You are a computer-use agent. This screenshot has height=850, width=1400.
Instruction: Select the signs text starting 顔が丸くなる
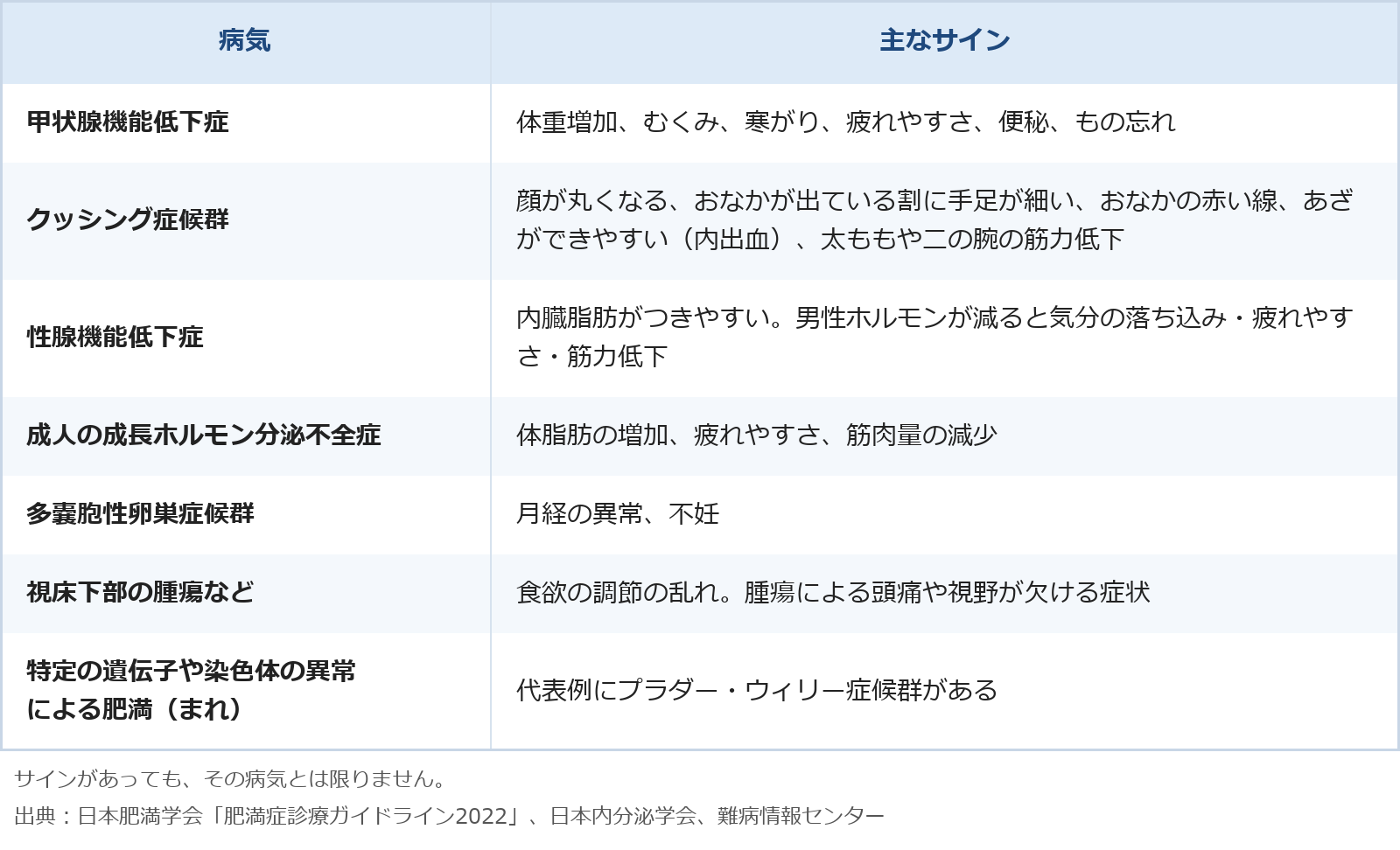tap(934, 220)
